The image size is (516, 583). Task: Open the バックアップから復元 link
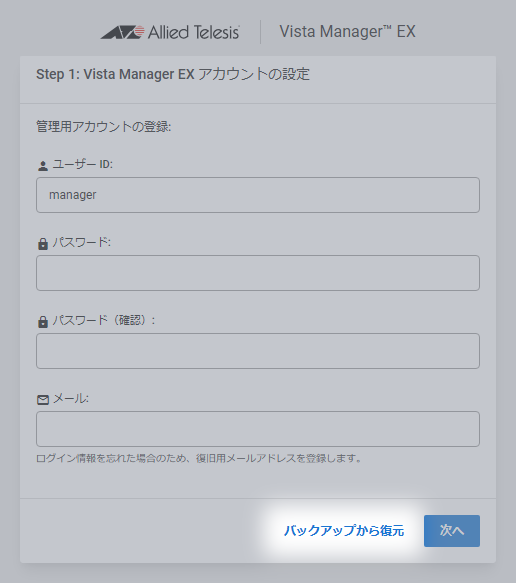pyautogui.click(x=344, y=531)
